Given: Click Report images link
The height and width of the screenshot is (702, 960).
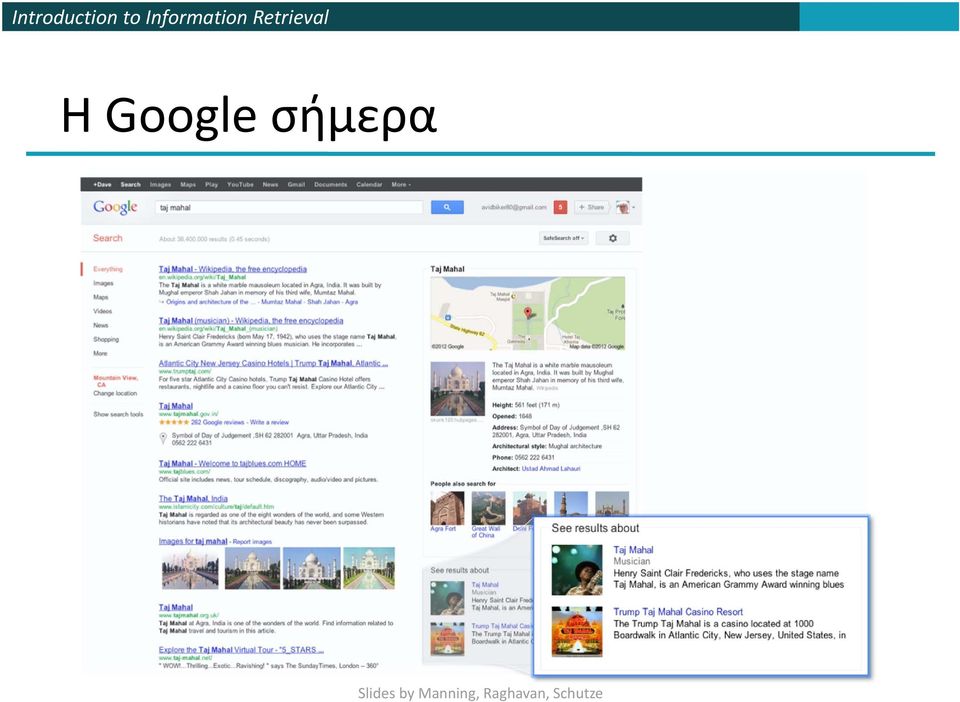Looking at the screenshot, I should click(x=252, y=542).
